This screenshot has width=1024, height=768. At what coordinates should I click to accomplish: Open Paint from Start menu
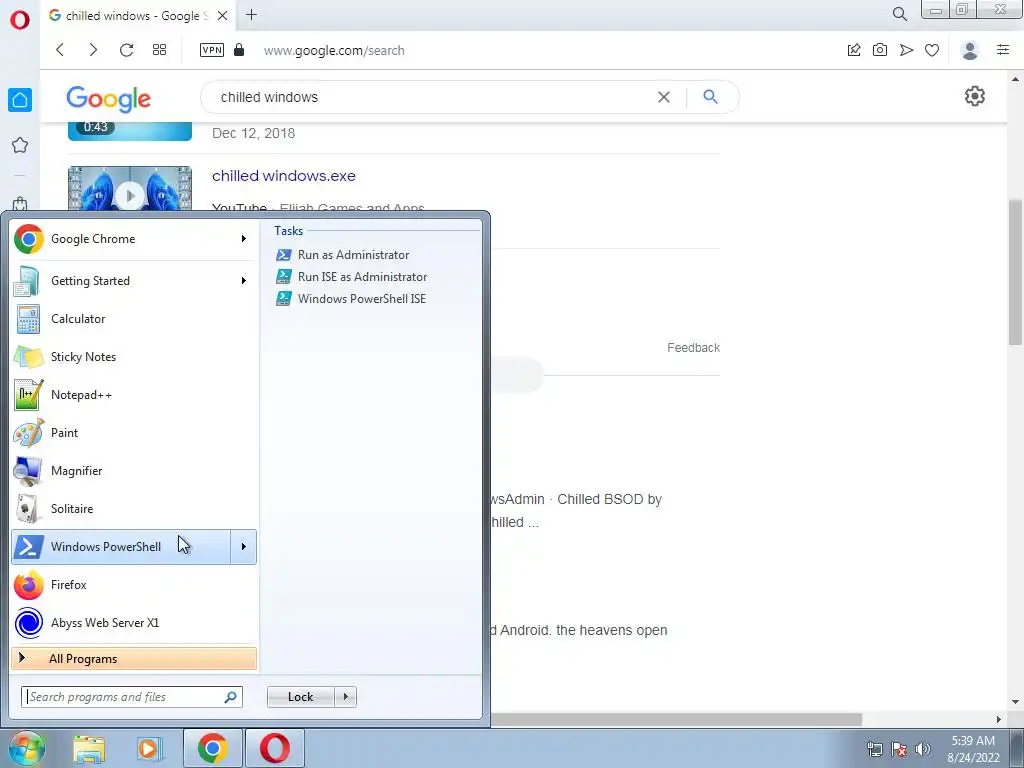tap(134, 432)
